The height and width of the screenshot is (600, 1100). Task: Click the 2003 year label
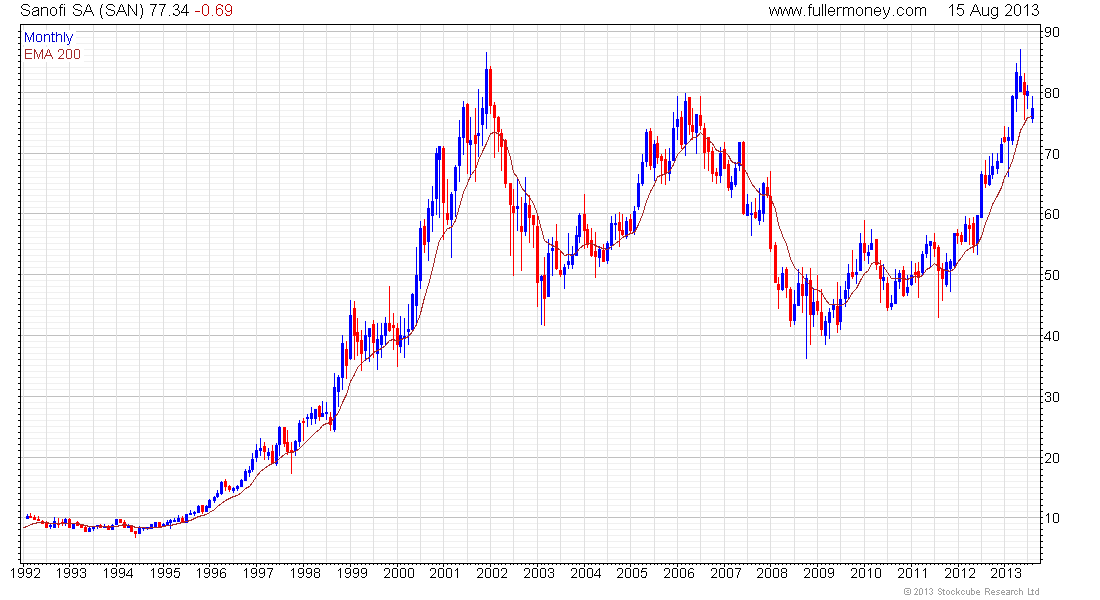[x=539, y=573]
